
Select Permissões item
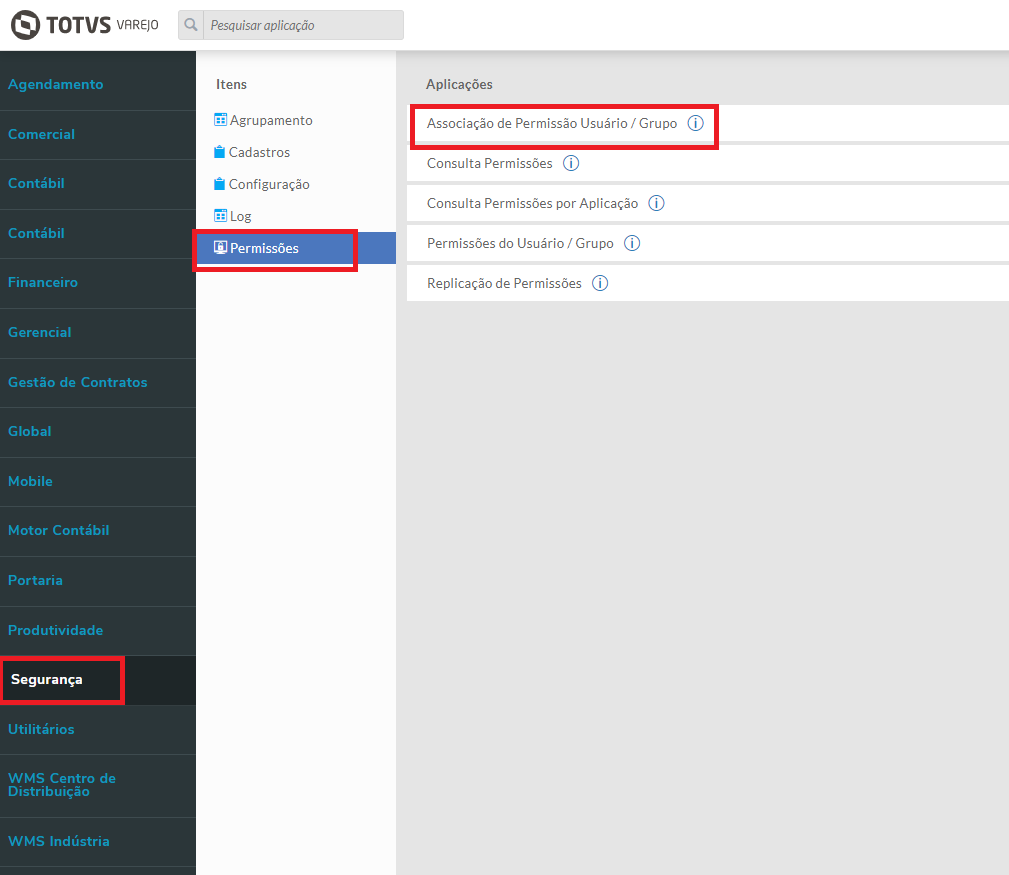(296, 248)
